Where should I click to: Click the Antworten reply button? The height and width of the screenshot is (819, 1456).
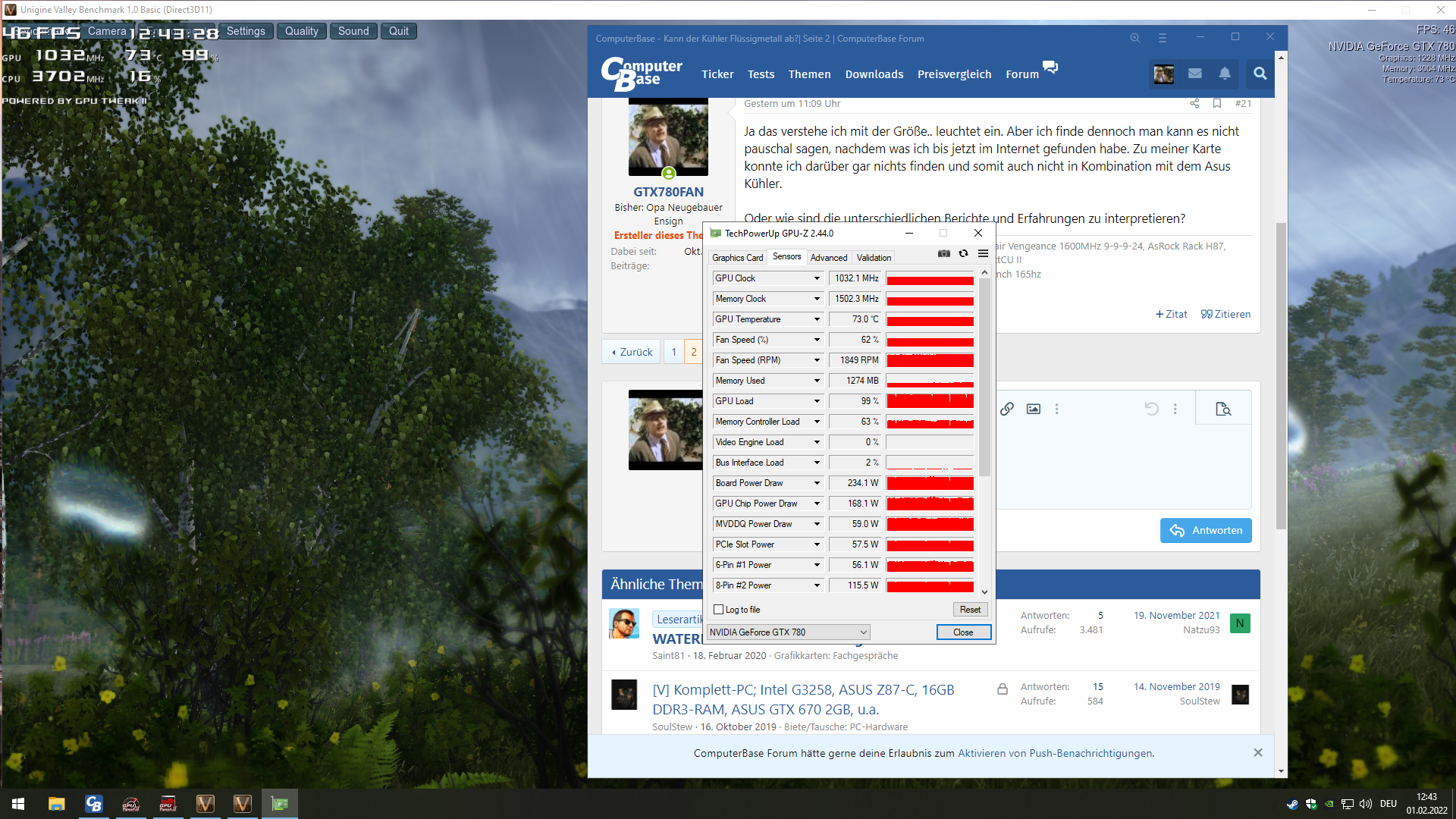[x=1206, y=531]
